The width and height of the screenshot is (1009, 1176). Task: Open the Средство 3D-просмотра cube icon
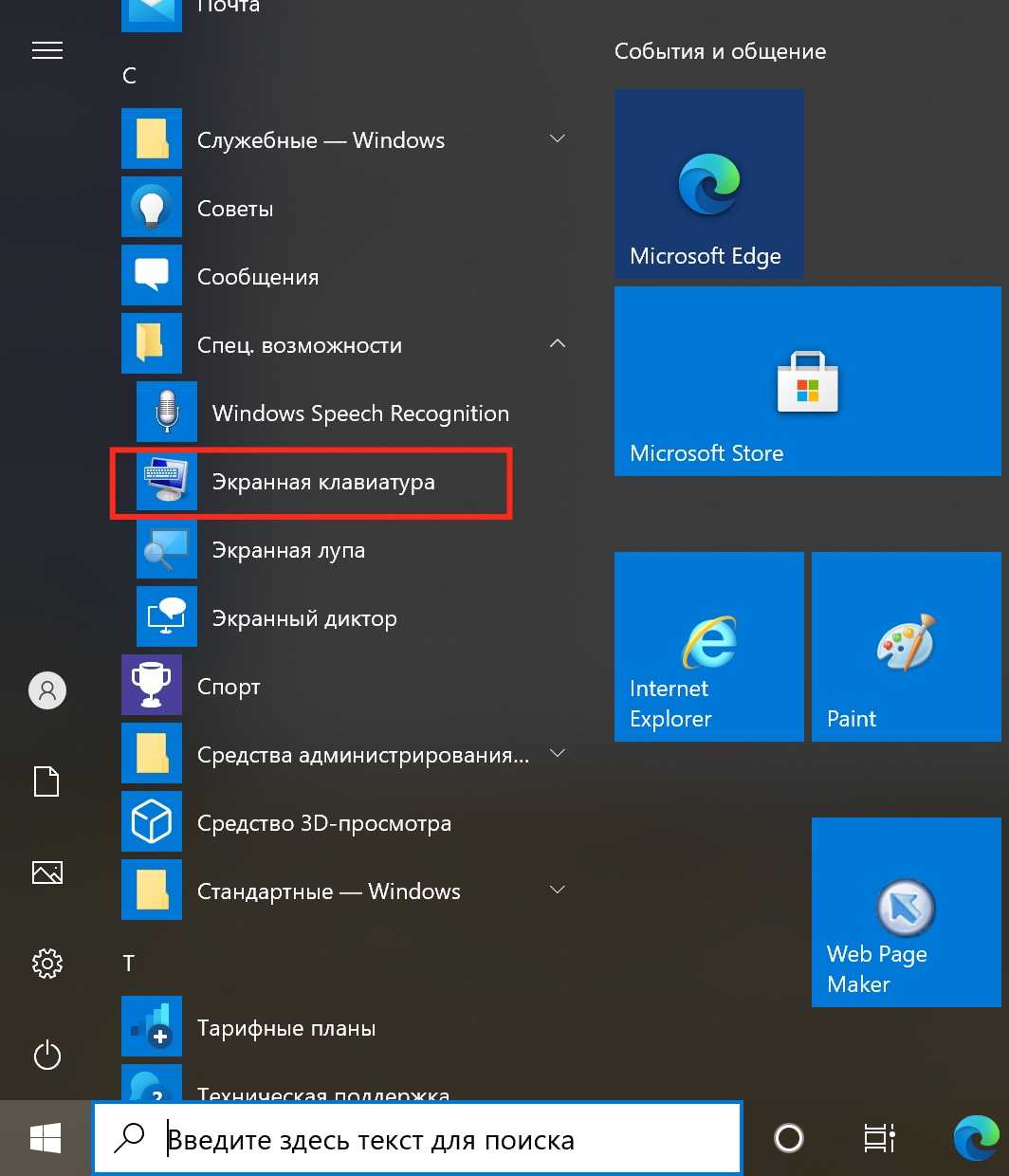[x=152, y=822]
